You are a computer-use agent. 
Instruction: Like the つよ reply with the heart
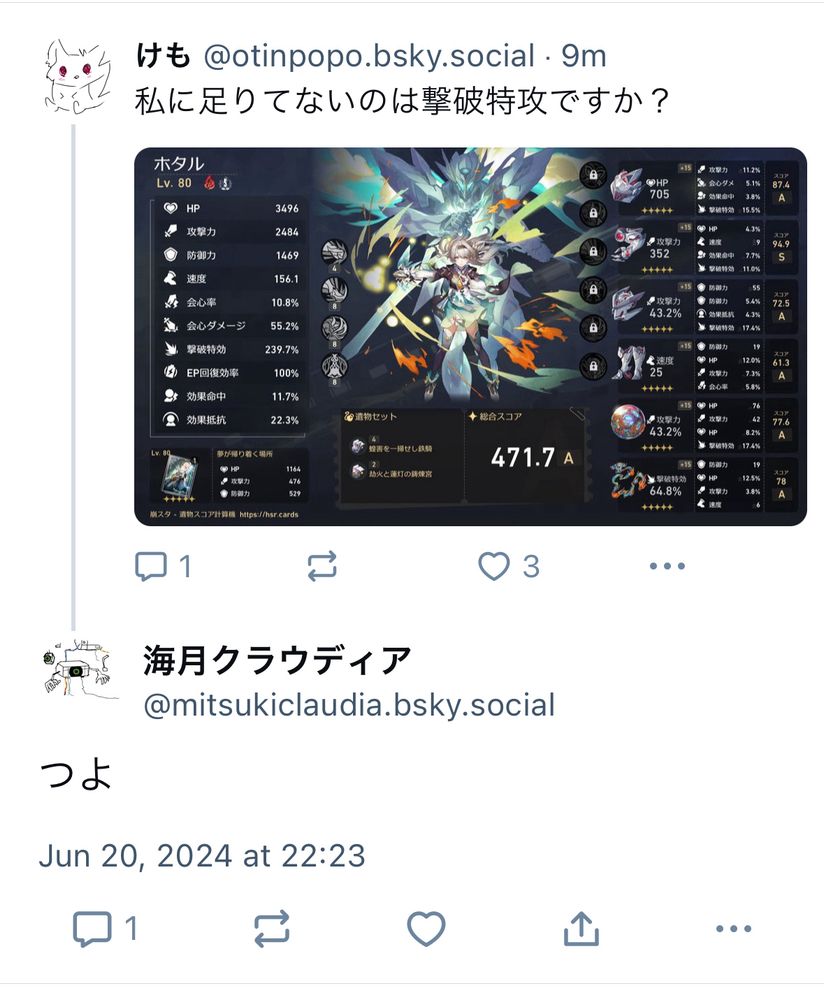click(x=426, y=929)
